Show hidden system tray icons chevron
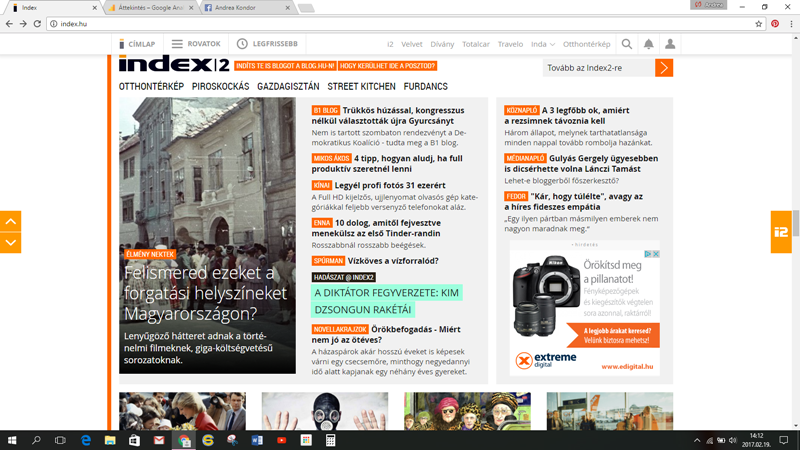The height and width of the screenshot is (450, 800). [x=697, y=440]
